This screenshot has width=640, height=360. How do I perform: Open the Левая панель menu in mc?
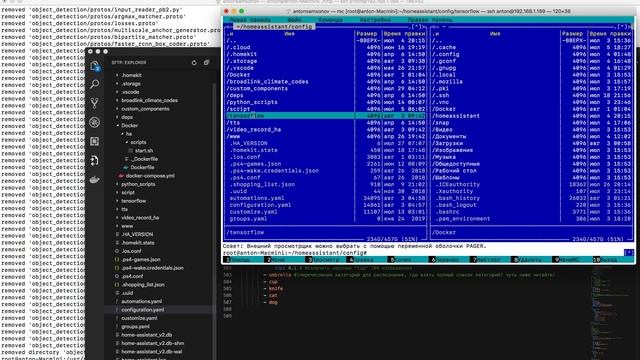pos(249,20)
